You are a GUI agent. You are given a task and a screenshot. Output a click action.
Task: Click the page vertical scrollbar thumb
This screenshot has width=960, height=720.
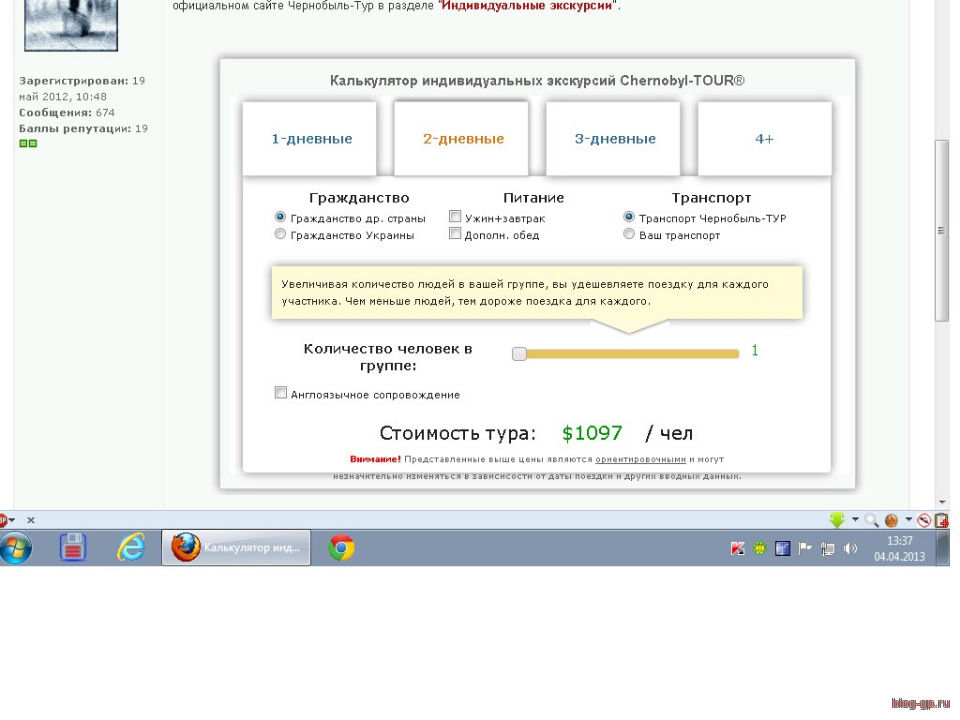point(942,230)
